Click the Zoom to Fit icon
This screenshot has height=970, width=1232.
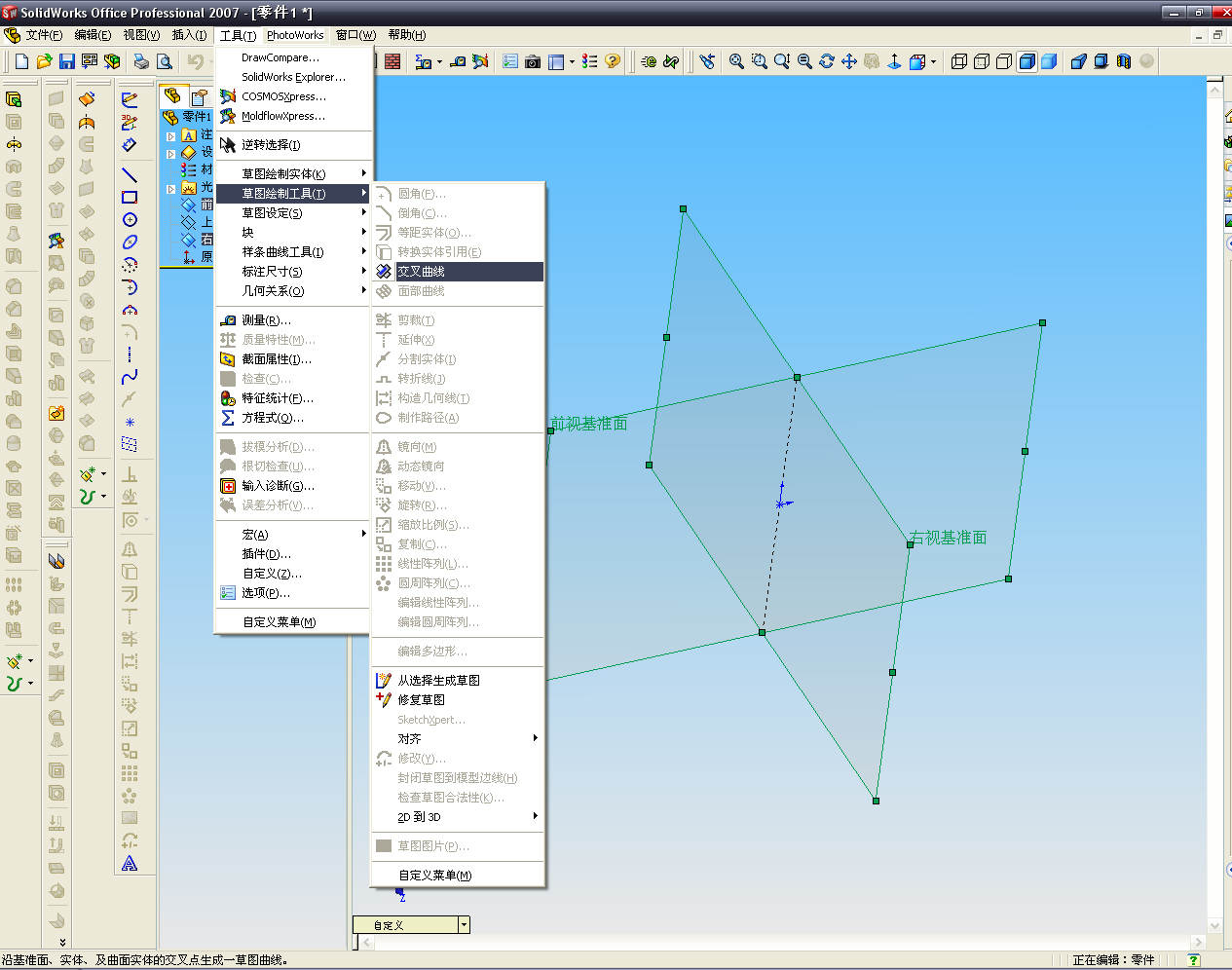pyautogui.click(x=736, y=61)
